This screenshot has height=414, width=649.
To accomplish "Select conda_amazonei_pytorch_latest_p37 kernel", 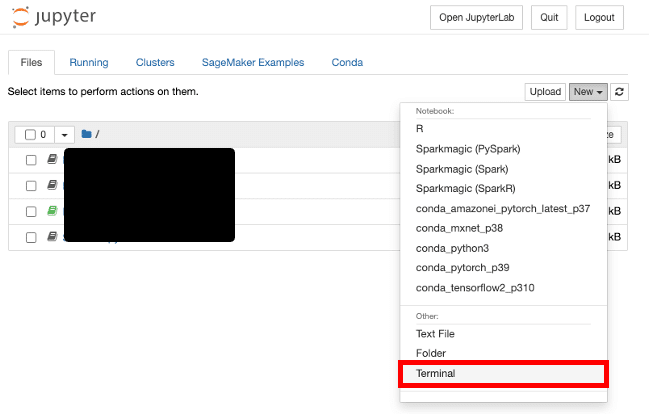I will 503,209.
